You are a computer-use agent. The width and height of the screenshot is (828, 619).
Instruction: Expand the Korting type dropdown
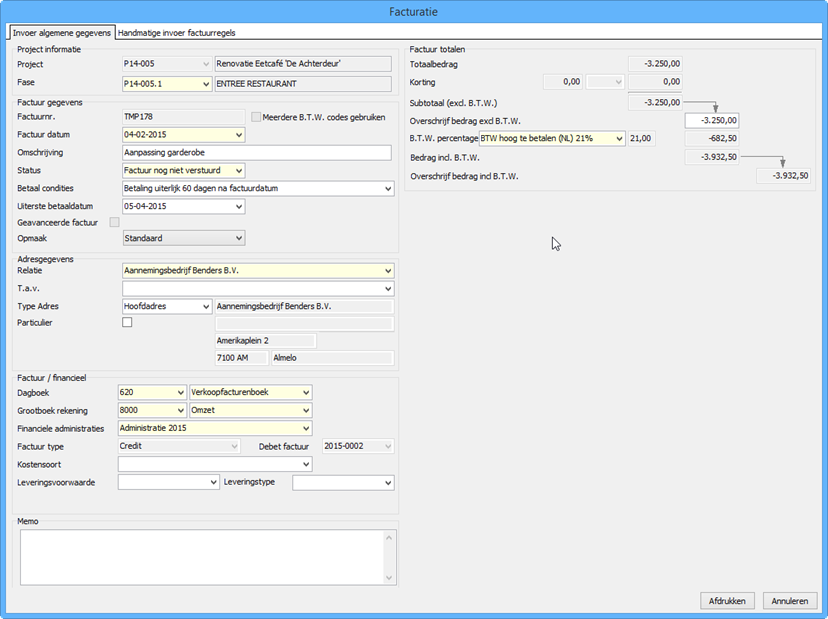point(618,82)
